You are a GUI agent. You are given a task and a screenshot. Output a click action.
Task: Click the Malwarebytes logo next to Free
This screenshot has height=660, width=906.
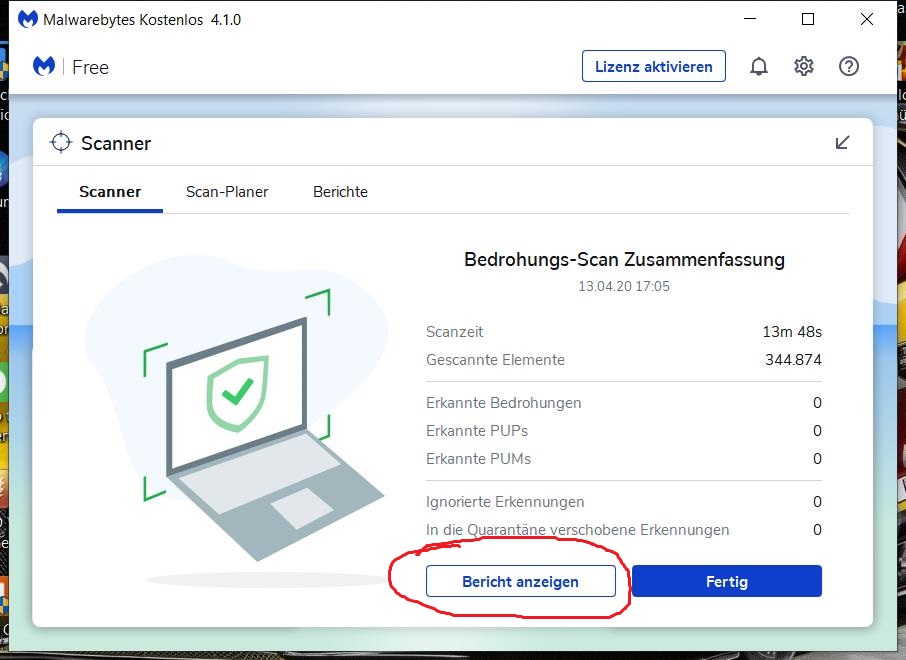pos(44,66)
